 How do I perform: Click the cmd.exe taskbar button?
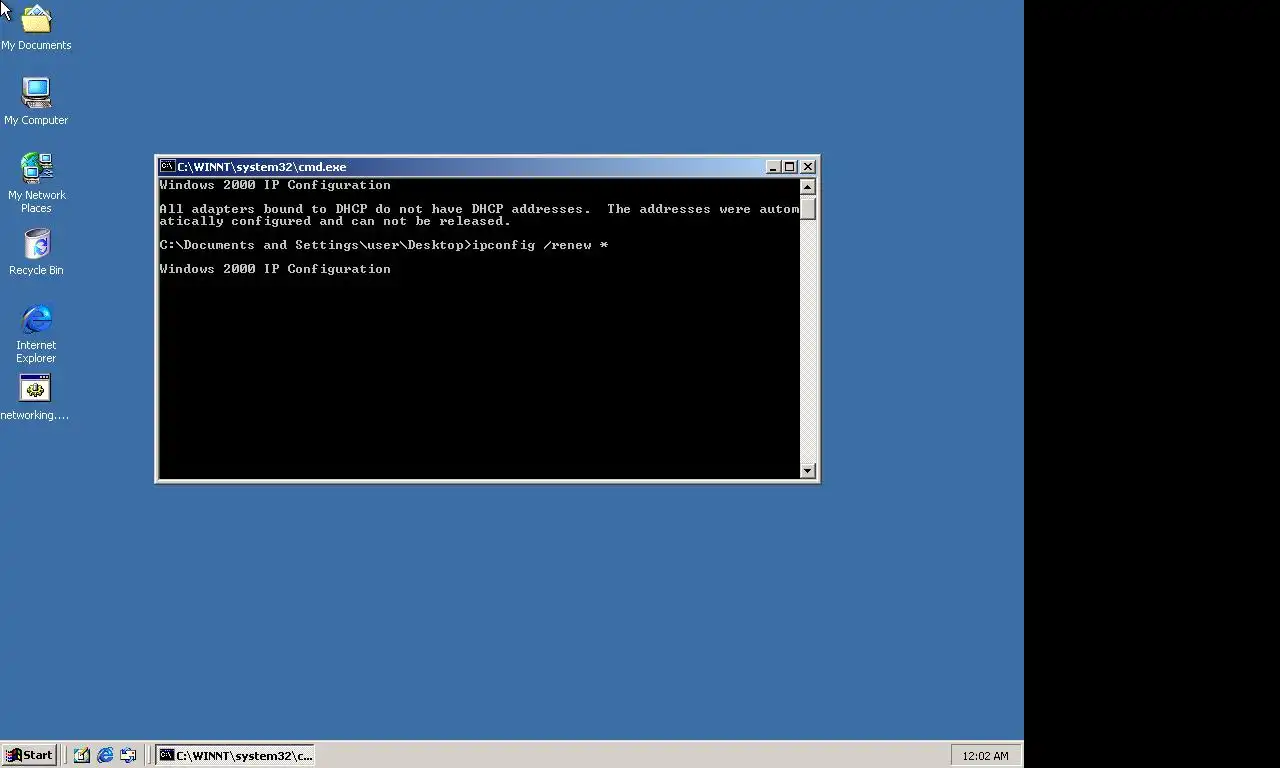(x=235, y=755)
